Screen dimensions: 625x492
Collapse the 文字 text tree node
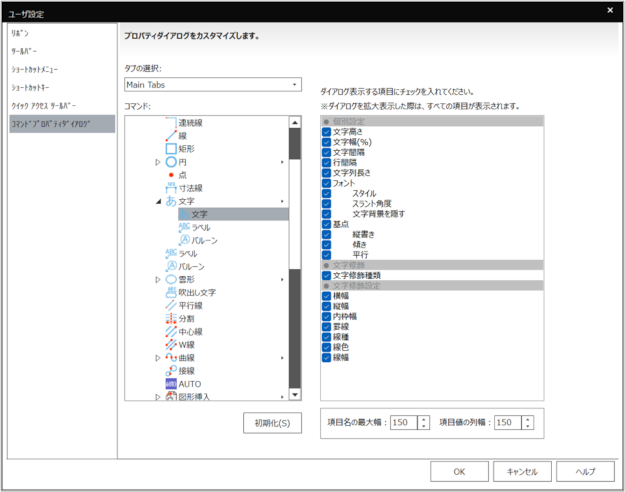pyautogui.click(x=157, y=201)
